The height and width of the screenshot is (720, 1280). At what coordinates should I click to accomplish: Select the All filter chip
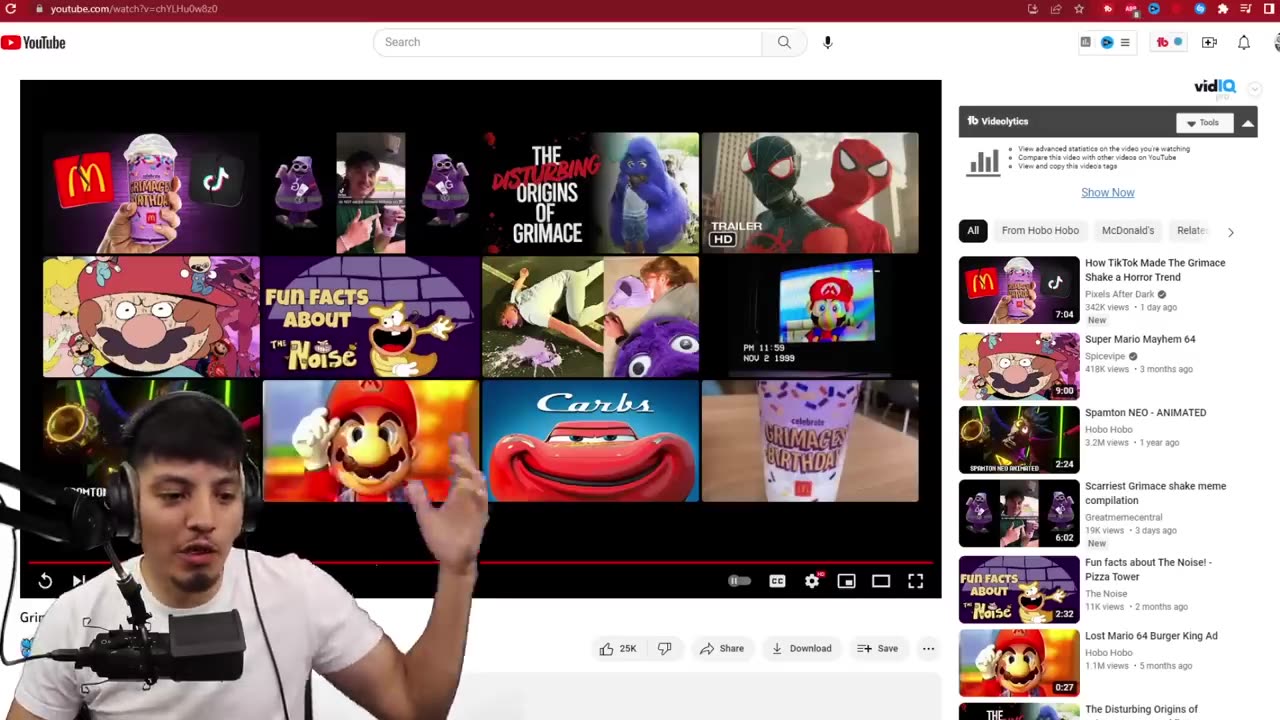point(973,231)
